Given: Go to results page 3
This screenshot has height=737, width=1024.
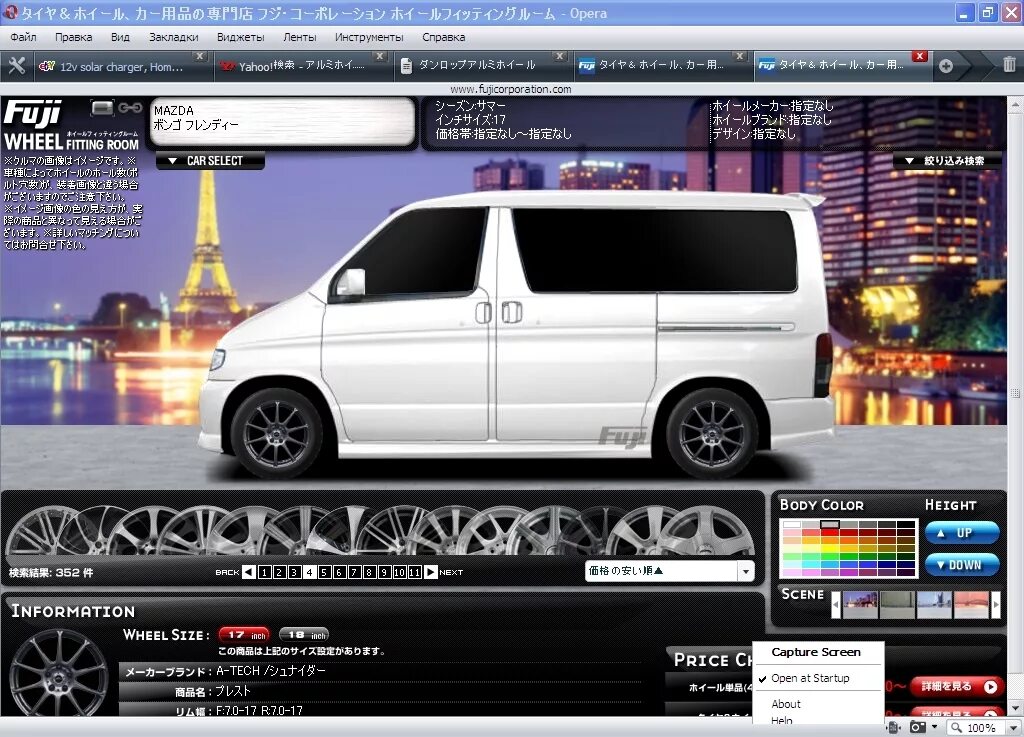Looking at the screenshot, I should click(x=294, y=572).
